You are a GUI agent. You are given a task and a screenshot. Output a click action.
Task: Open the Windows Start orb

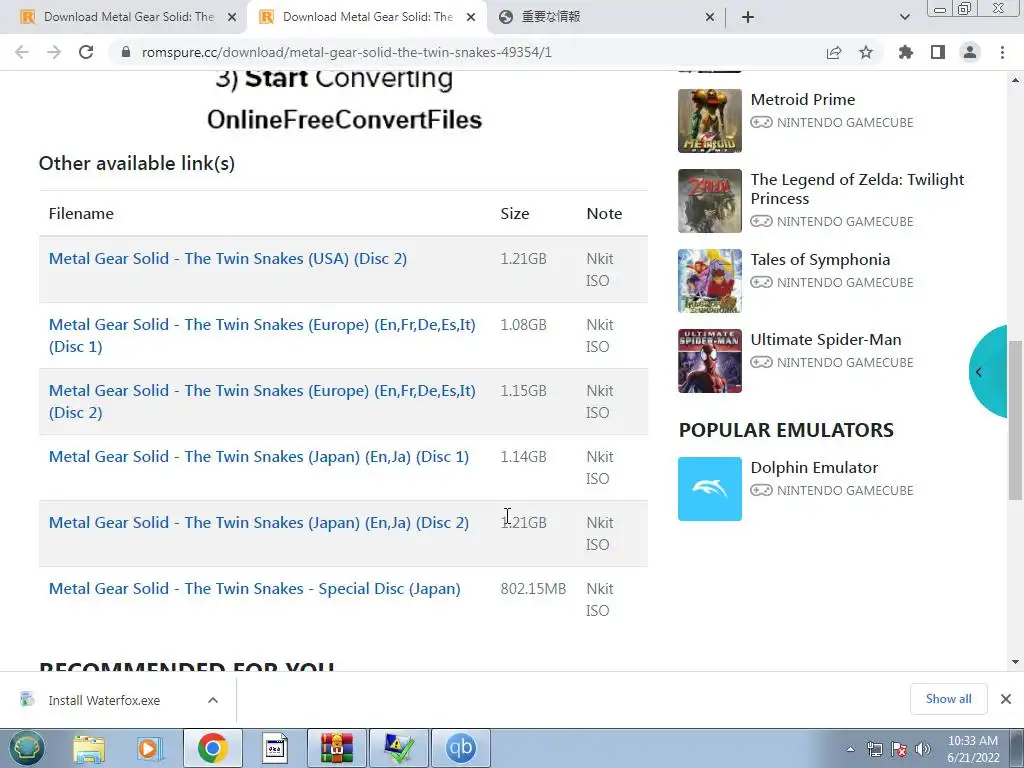tap(27, 748)
